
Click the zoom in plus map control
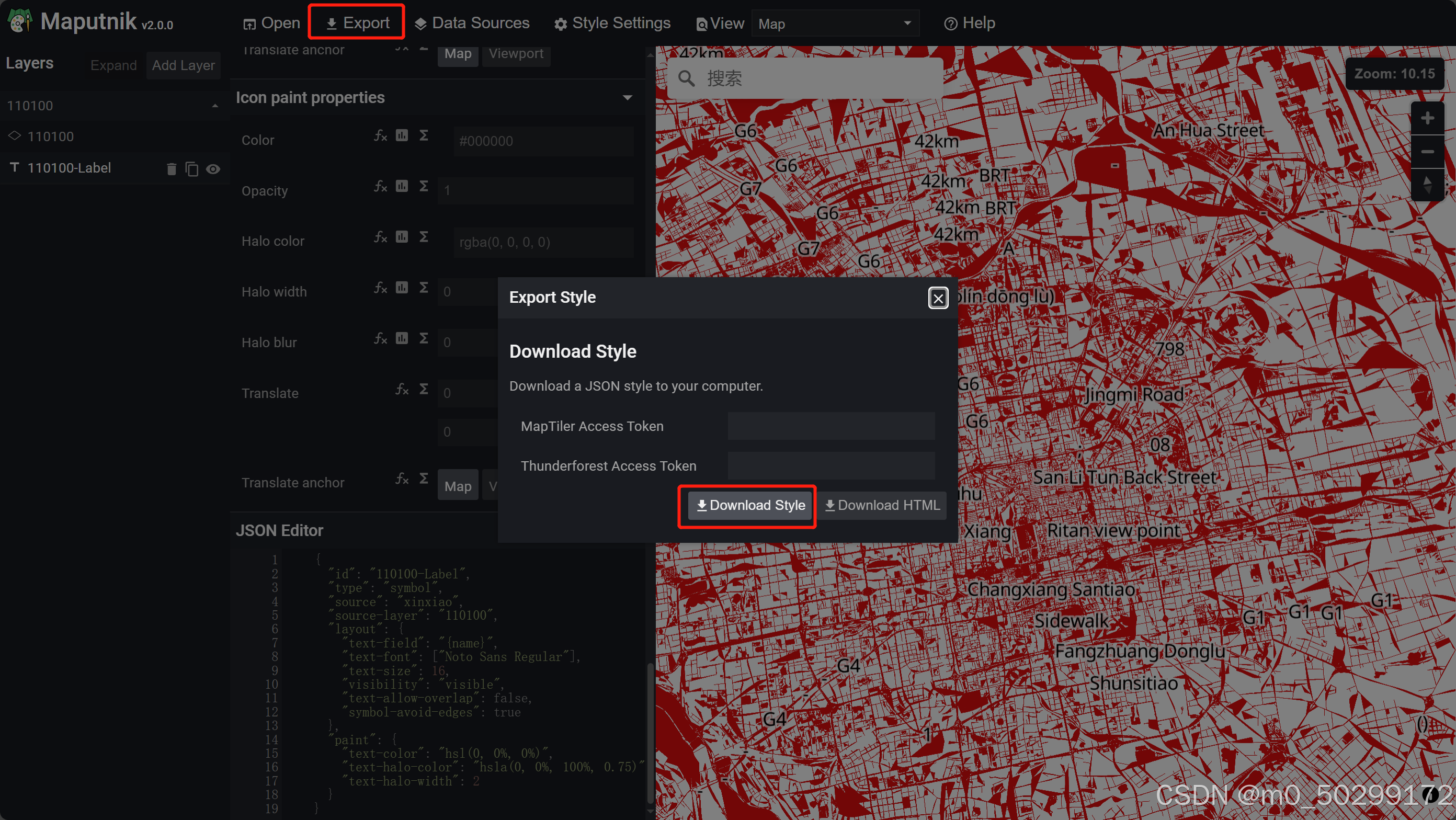click(1427, 118)
